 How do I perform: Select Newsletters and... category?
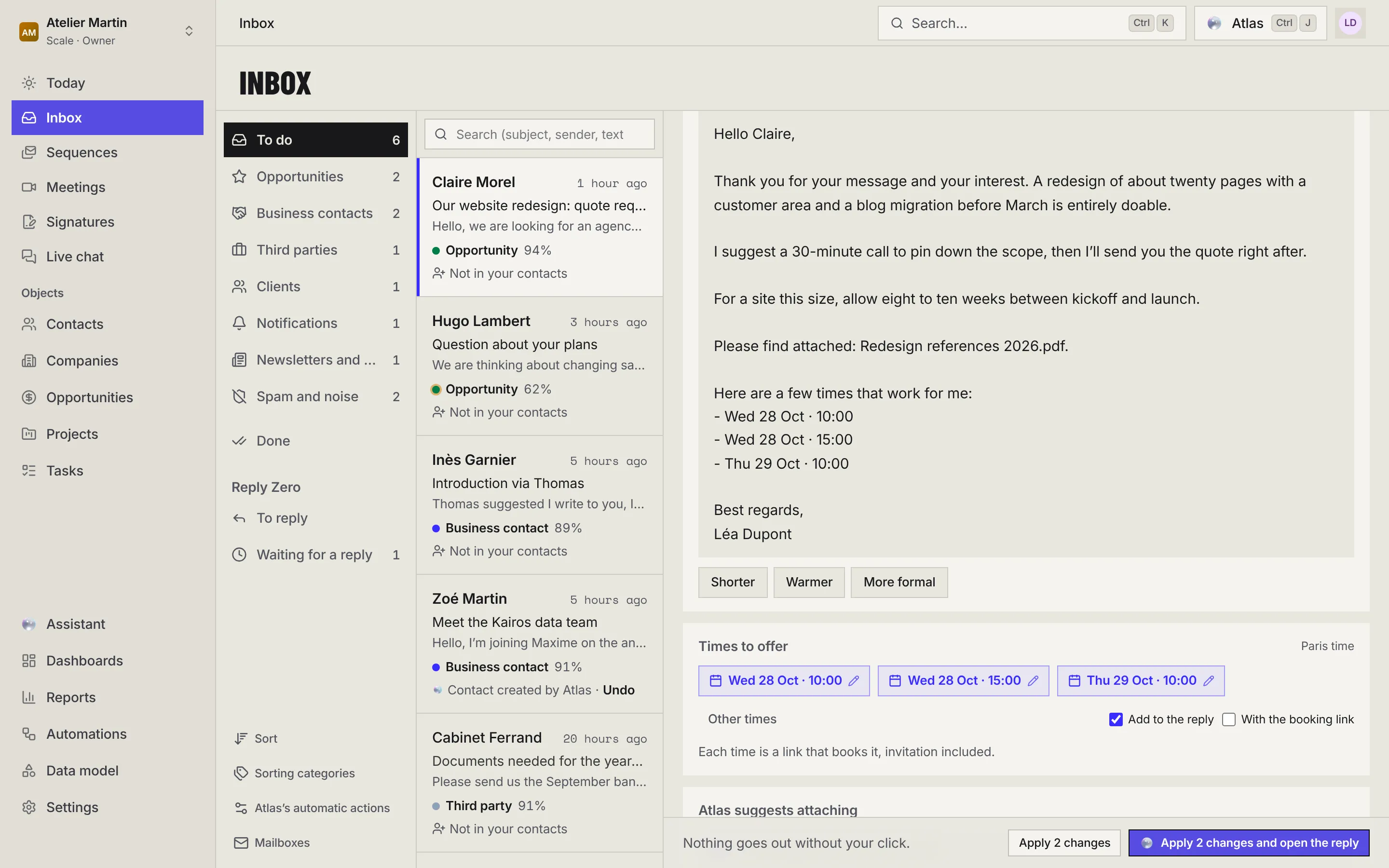[x=316, y=360]
